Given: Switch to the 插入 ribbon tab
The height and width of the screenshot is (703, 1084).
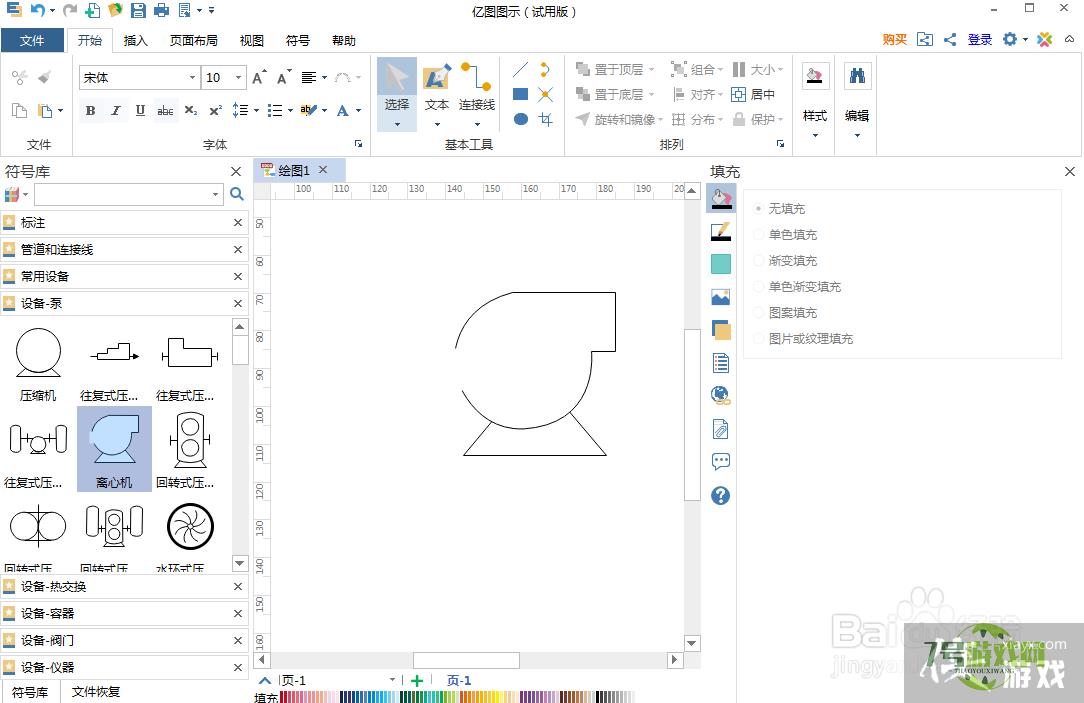Looking at the screenshot, I should click(136, 40).
